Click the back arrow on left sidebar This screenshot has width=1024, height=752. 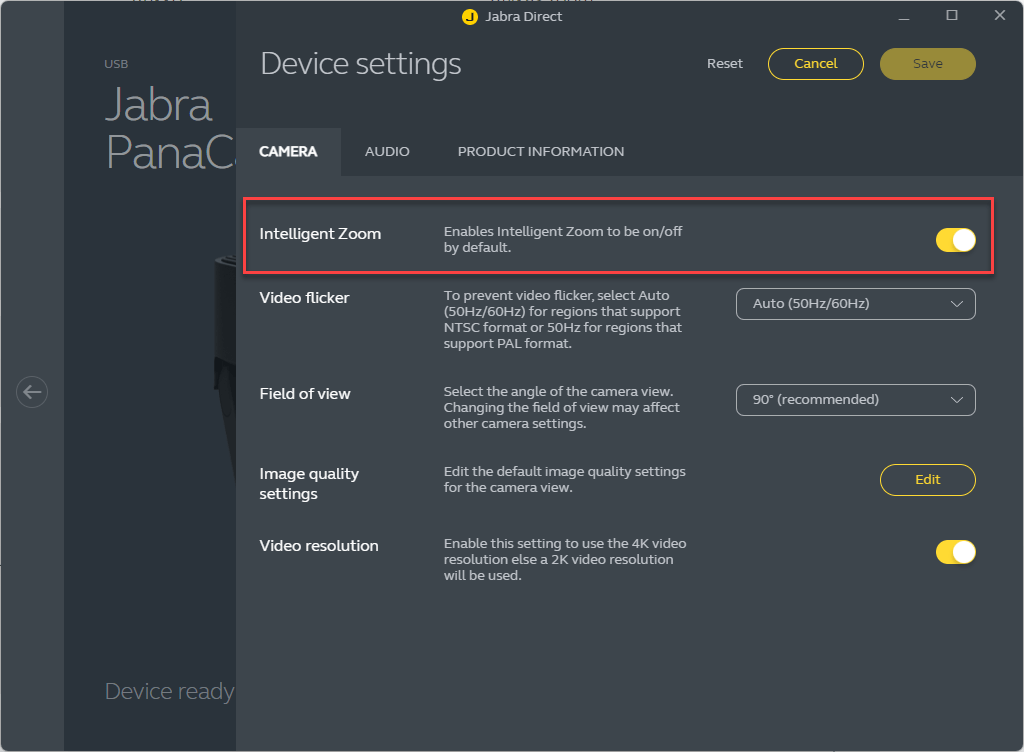pos(32,392)
